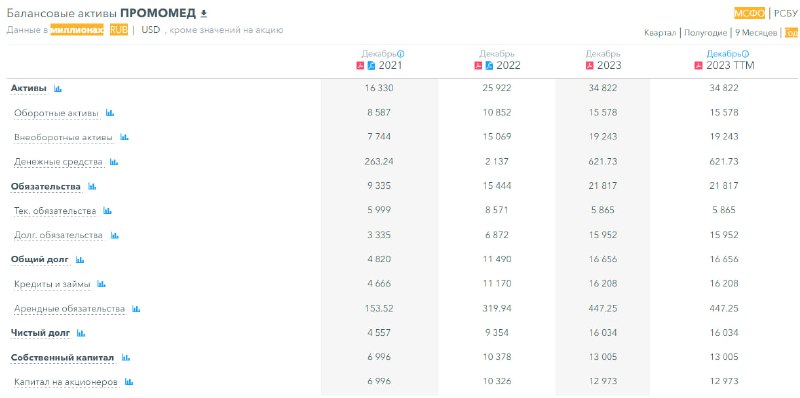Click info icon beside Декабрь 2021

tap(401, 54)
